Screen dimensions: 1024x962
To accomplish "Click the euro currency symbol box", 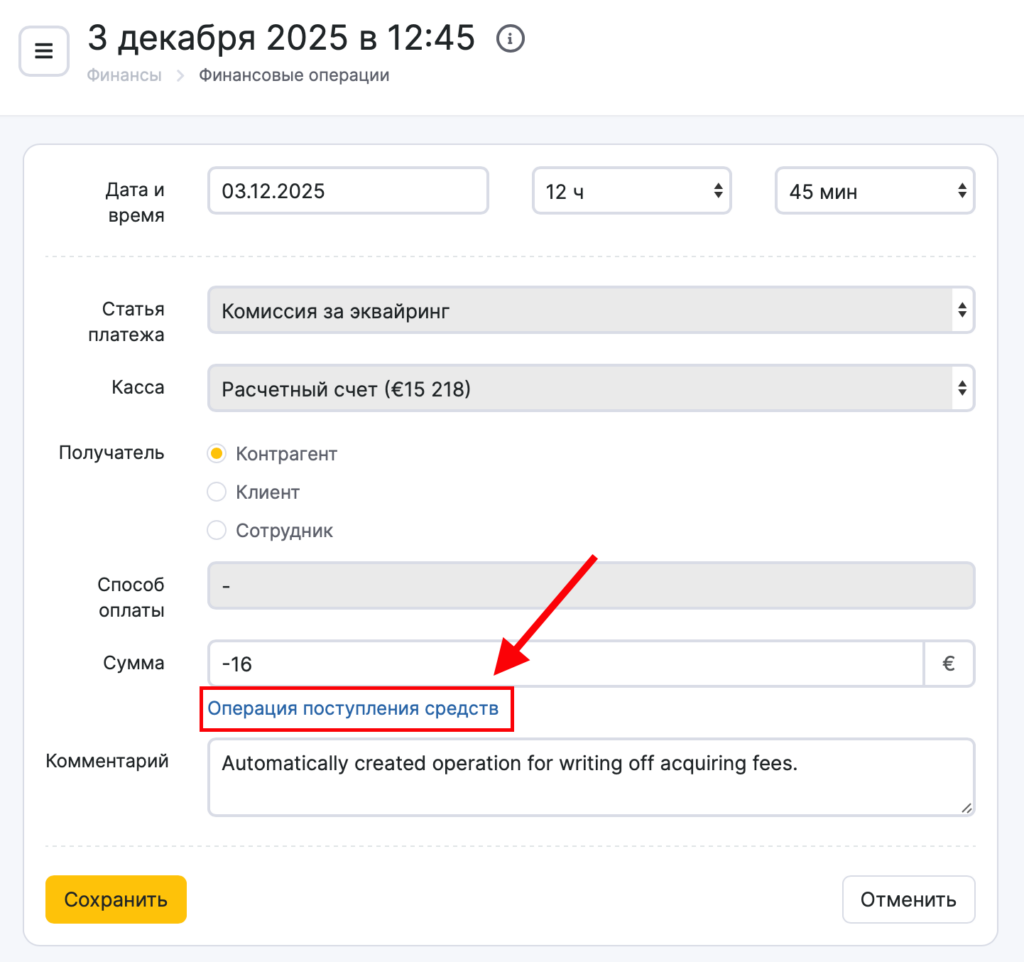I will click(x=948, y=664).
